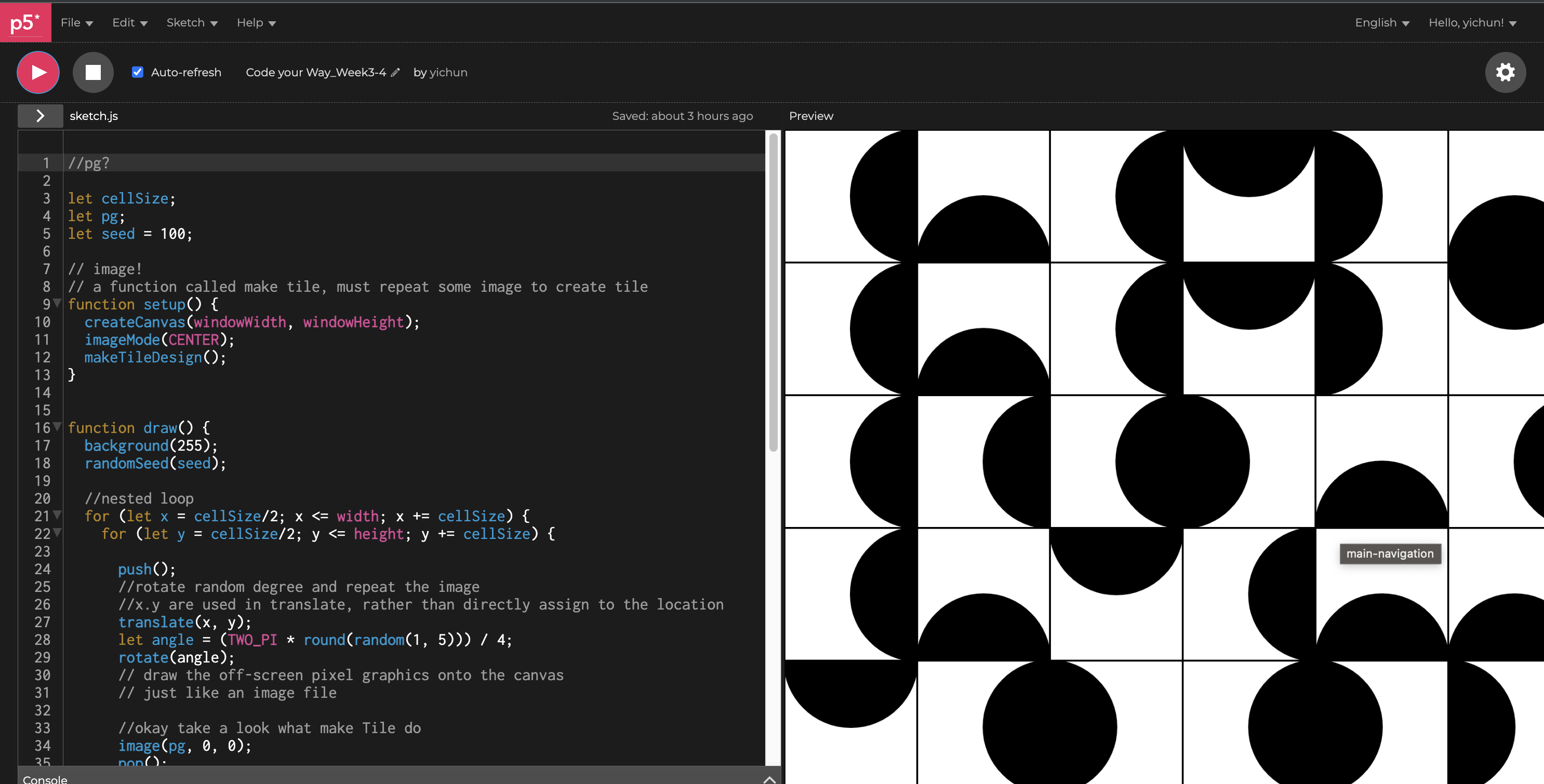Open the Sketch menu
The width and height of the screenshot is (1544, 784).
(192, 23)
